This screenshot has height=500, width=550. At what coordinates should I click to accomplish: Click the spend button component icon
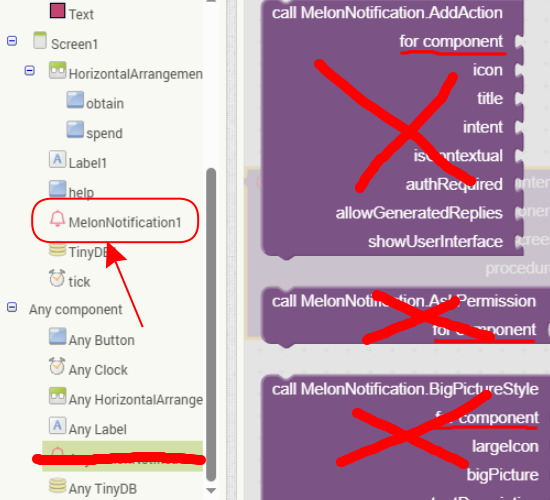click(x=75, y=129)
